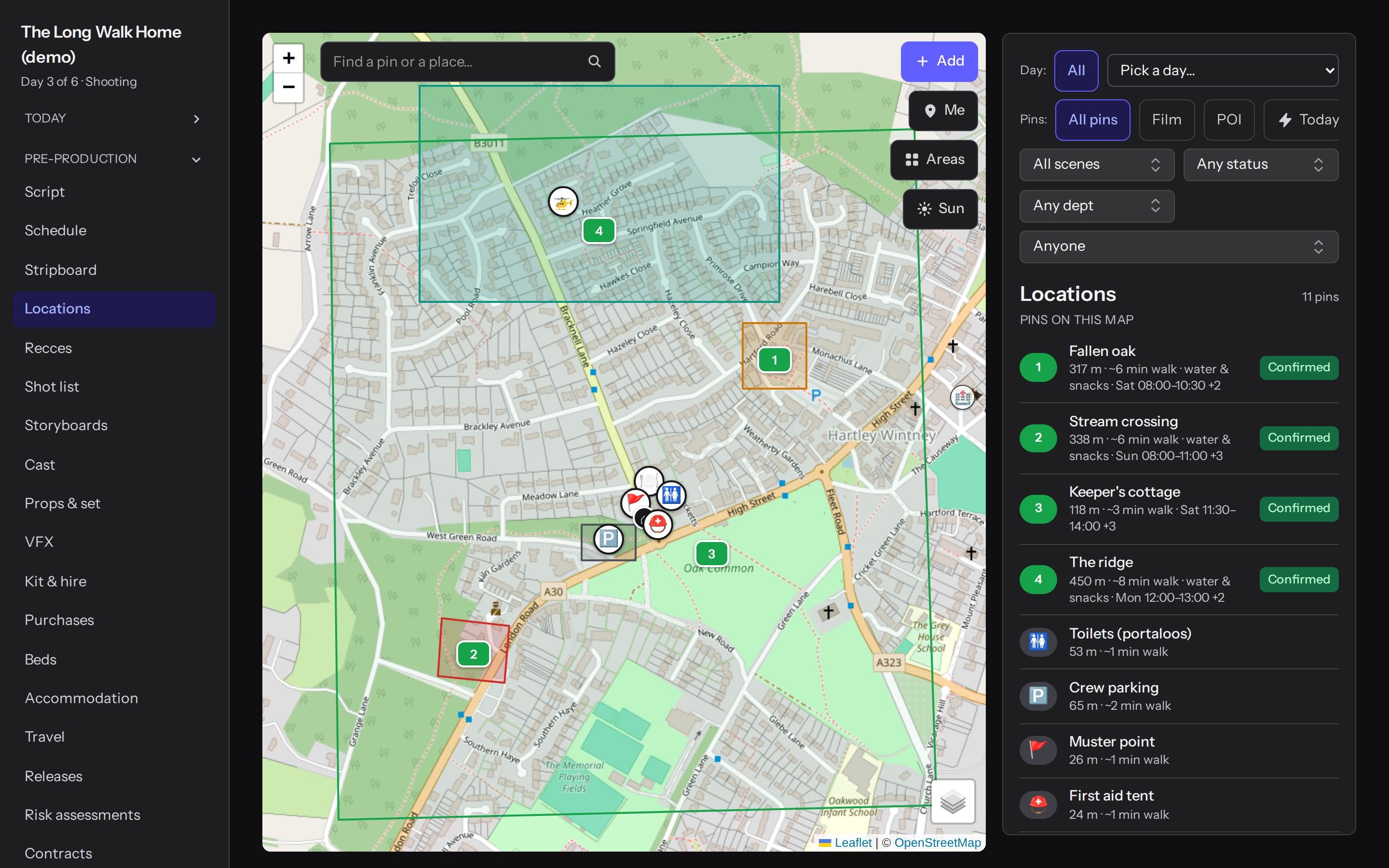
Task: Toggle the Sun overlay
Action: (x=940, y=209)
